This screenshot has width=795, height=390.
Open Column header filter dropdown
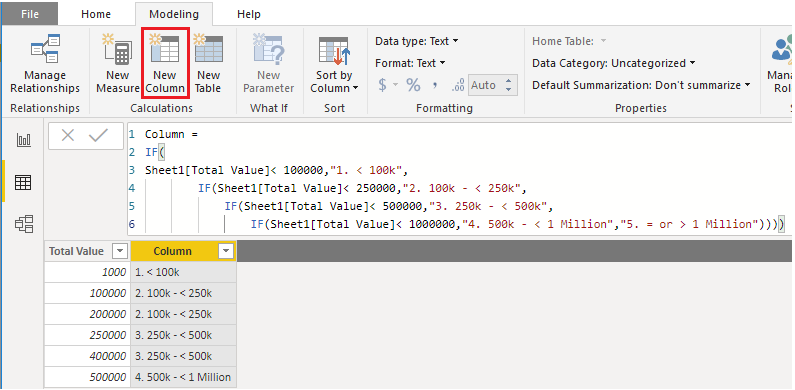[226, 251]
